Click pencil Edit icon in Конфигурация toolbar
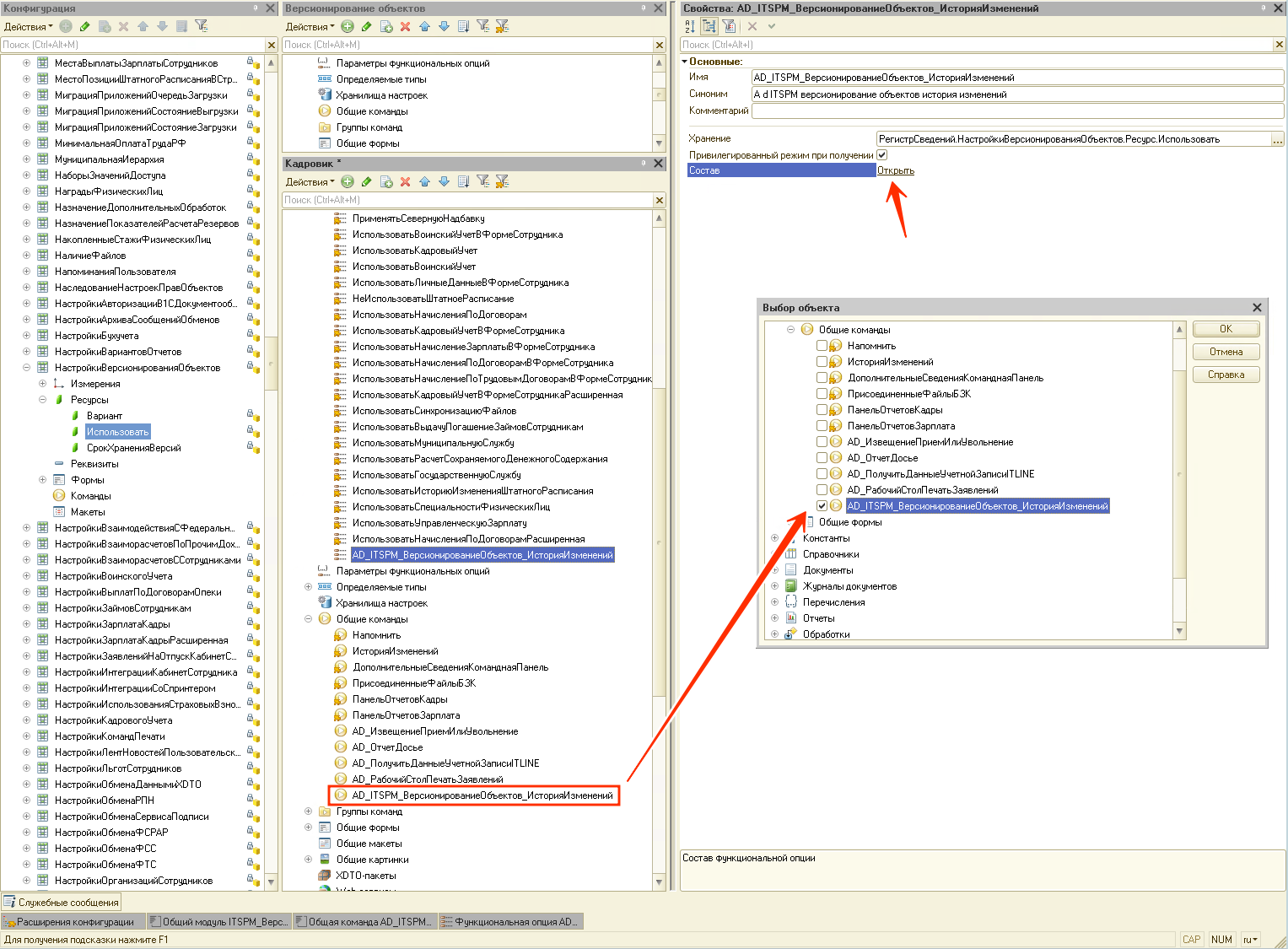1288x949 pixels. coord(85,26)
